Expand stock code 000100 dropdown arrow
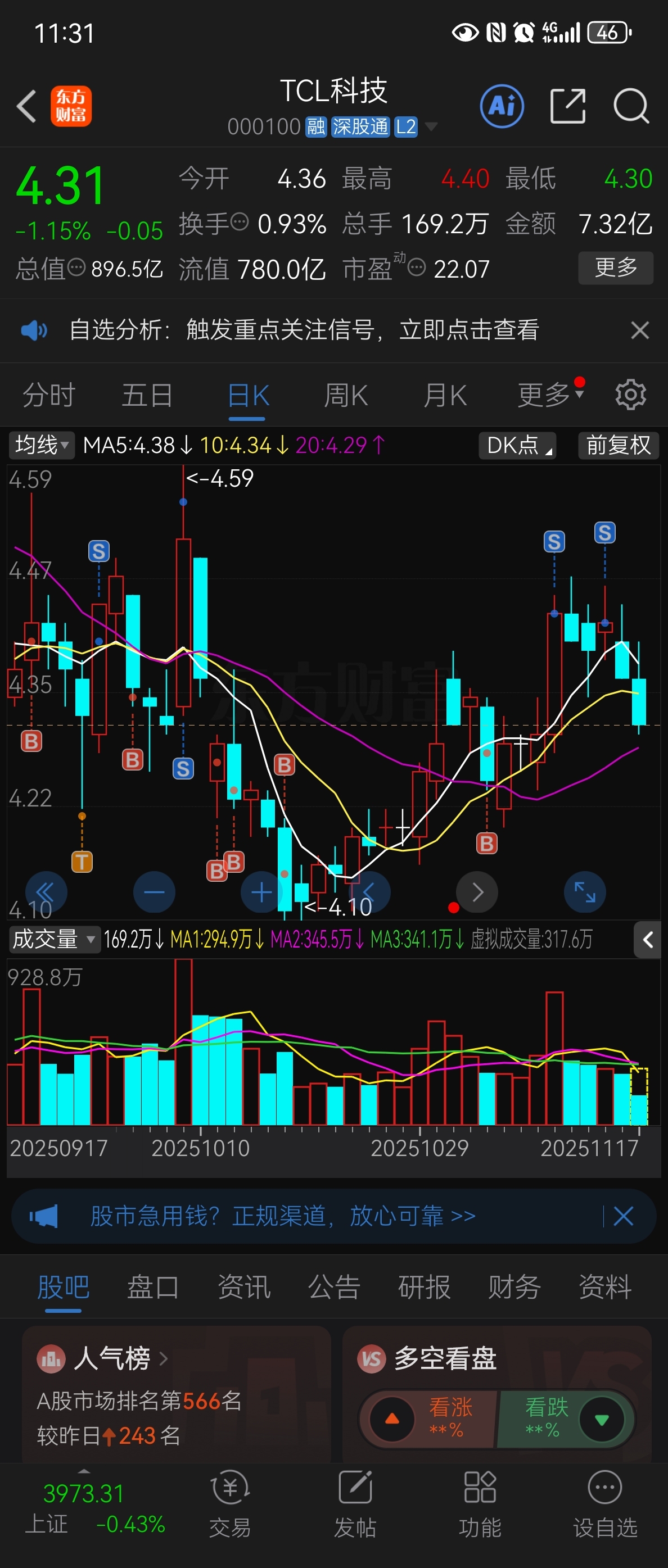Screen dimensions: 668x1568 [x=431, y=126]
